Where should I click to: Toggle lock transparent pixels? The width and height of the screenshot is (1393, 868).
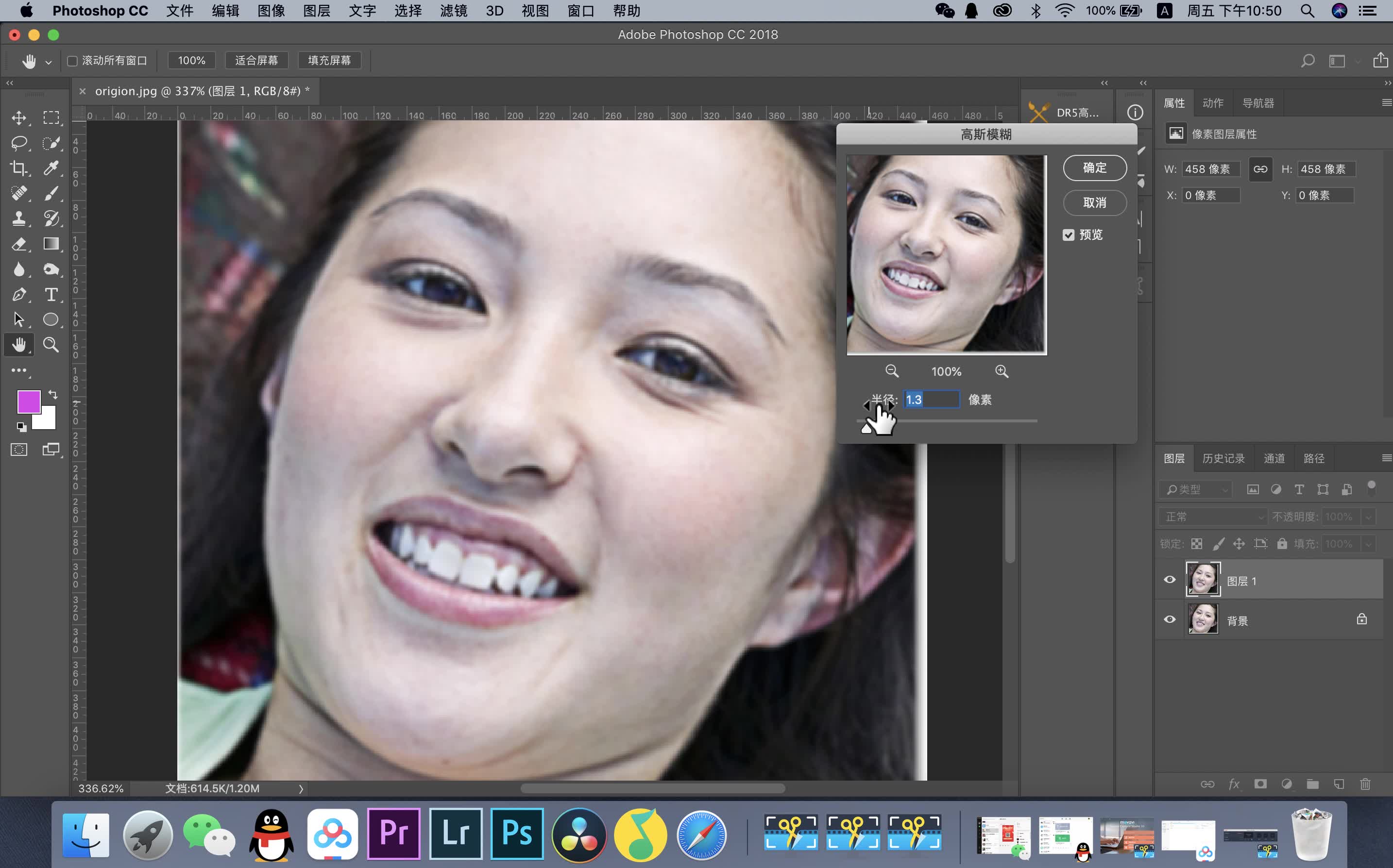click(1197, 544)
